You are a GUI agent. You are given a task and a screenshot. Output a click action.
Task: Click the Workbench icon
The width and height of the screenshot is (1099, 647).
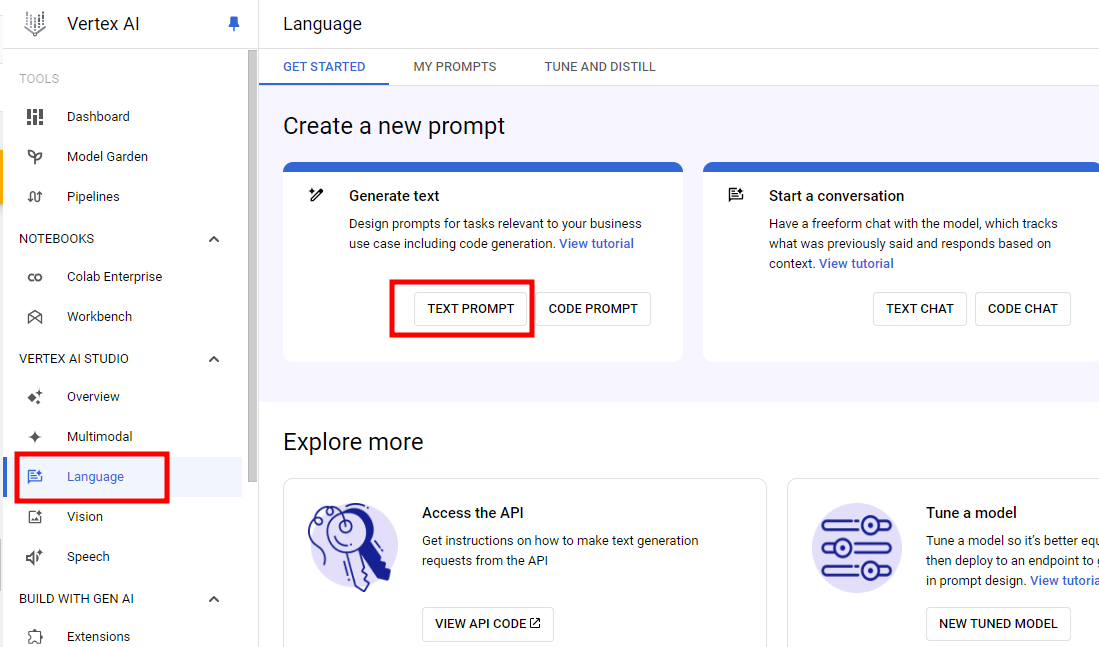click(x=35, y=317)
